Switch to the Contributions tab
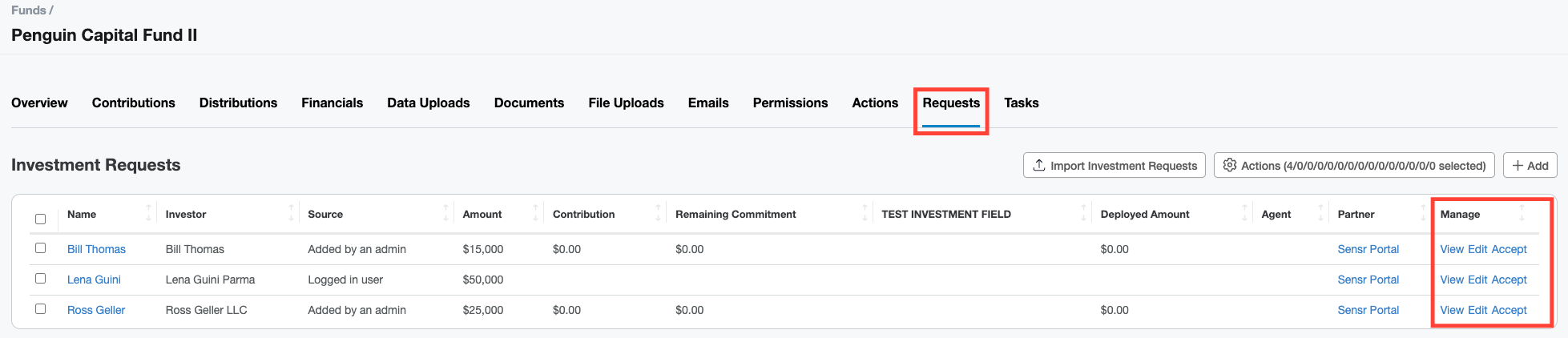 pyautogui.click(x=133, y=103)
